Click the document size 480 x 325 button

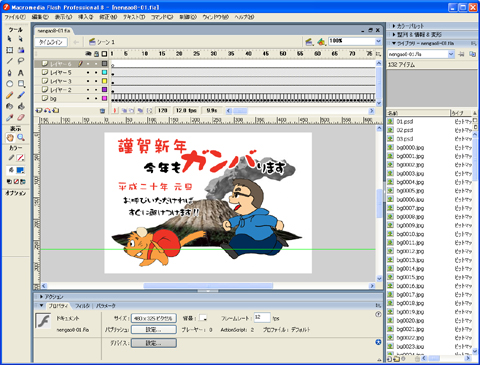pyautogui.click(x=153, y=318)
